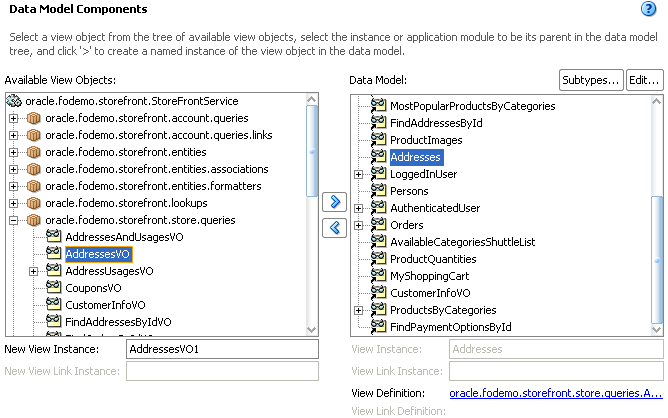Viewport: 668px width, 418px height.
Task: Select AddressesAndUsagesVO row
Action: (124, 237)
